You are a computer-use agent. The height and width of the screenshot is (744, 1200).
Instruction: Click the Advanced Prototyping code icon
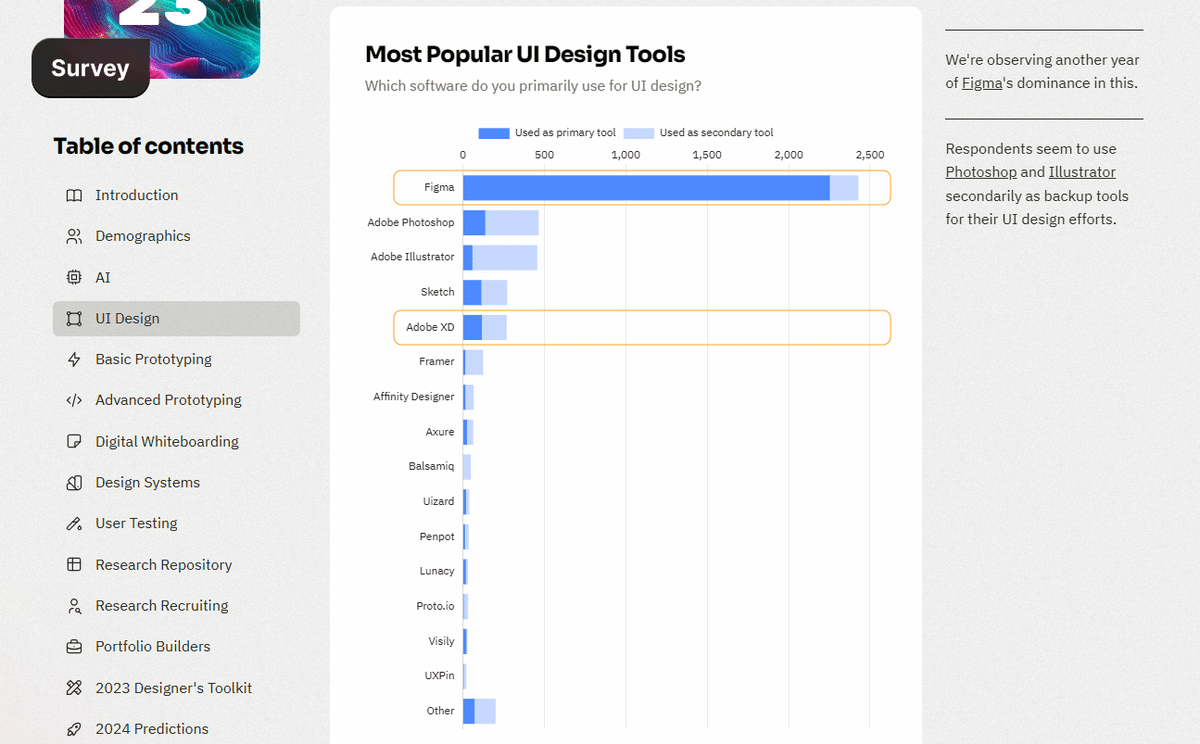click(x=74, y=400)
